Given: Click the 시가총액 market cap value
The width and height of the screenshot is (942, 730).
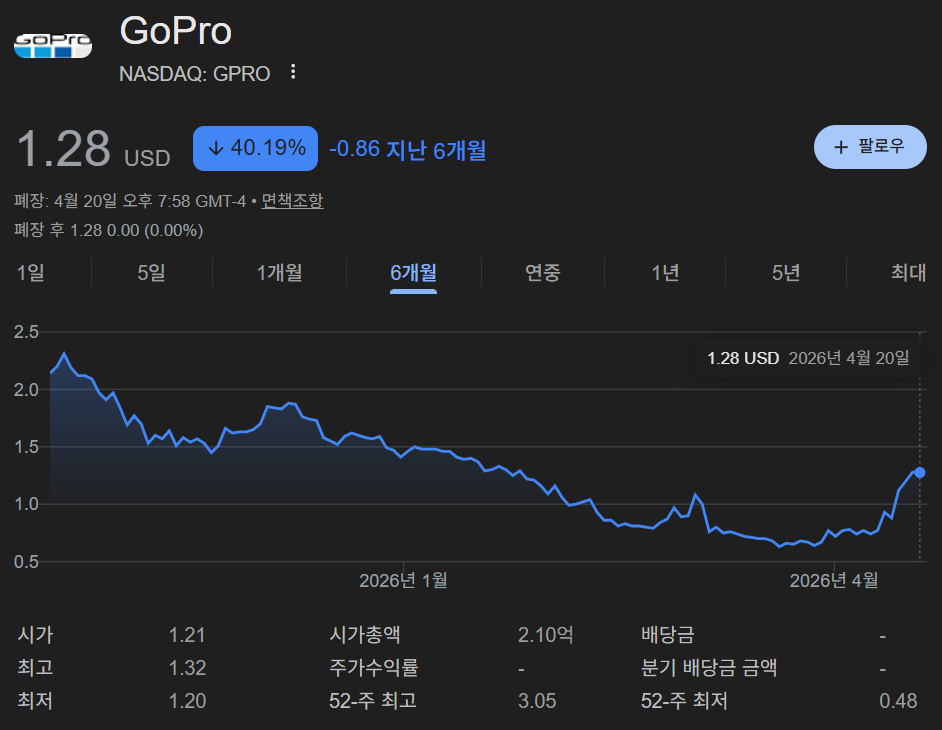Looking at the screenshot, I should [x=545, y=635].
